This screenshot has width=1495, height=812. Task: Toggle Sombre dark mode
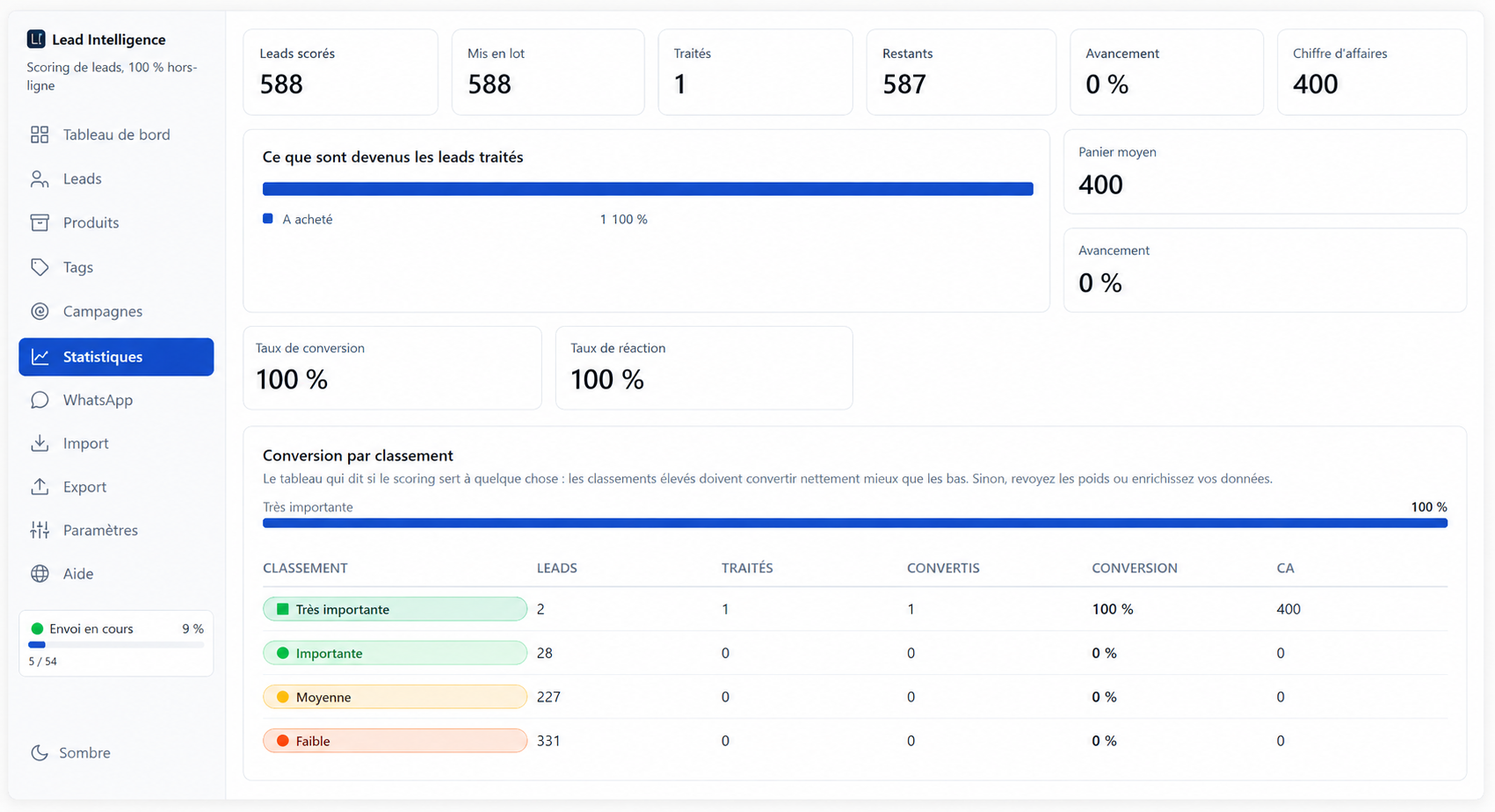[71, 753]
